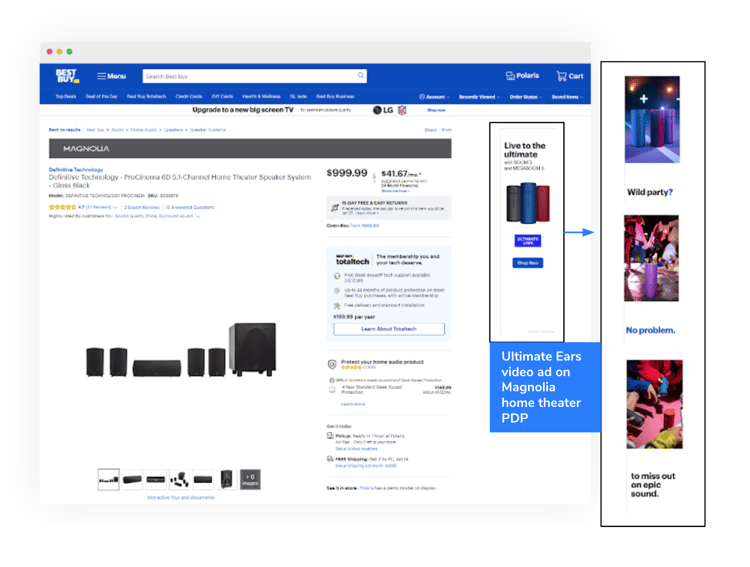Click the totaltech logo

coord(352,260)
